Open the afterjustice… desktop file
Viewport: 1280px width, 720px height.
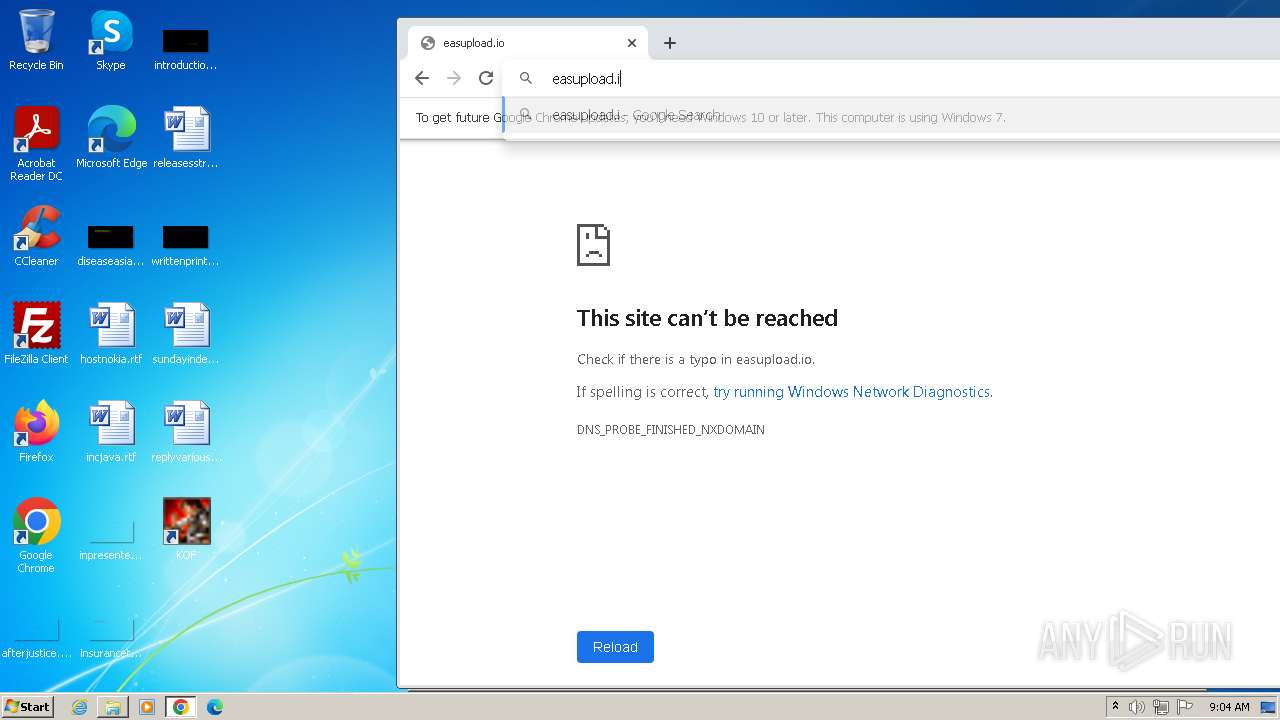click(x=36, y=637)
